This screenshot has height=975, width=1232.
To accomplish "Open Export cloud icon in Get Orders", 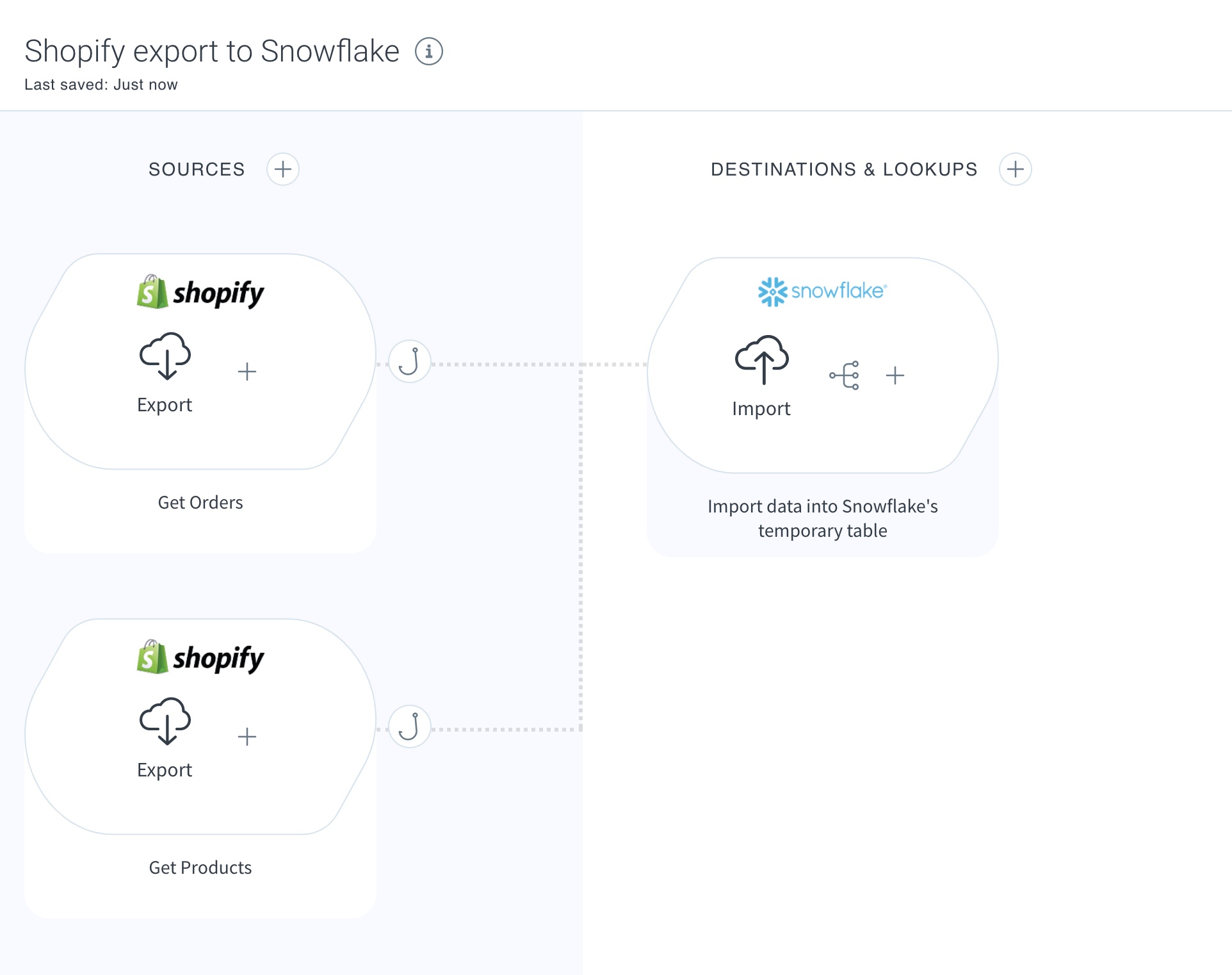I will (x=165, y=356).
